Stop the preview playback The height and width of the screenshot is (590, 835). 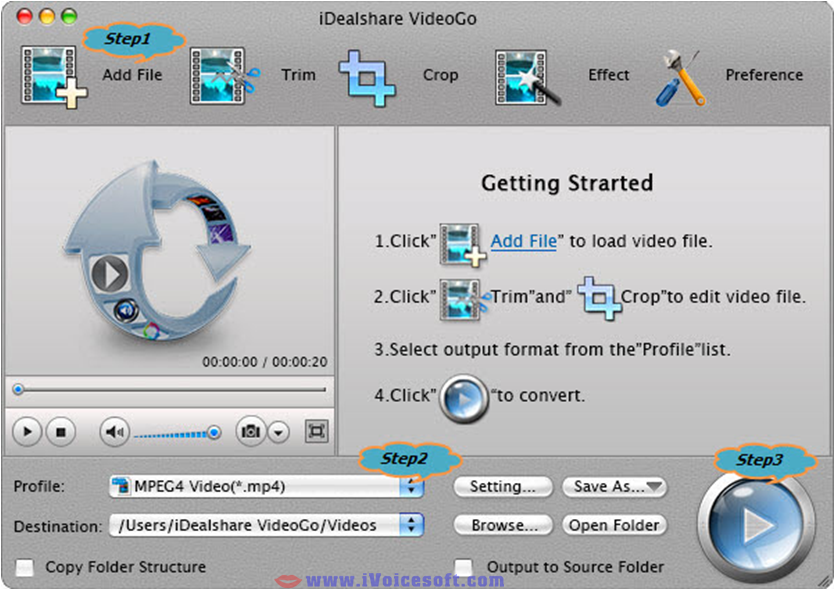coord(61,431)
